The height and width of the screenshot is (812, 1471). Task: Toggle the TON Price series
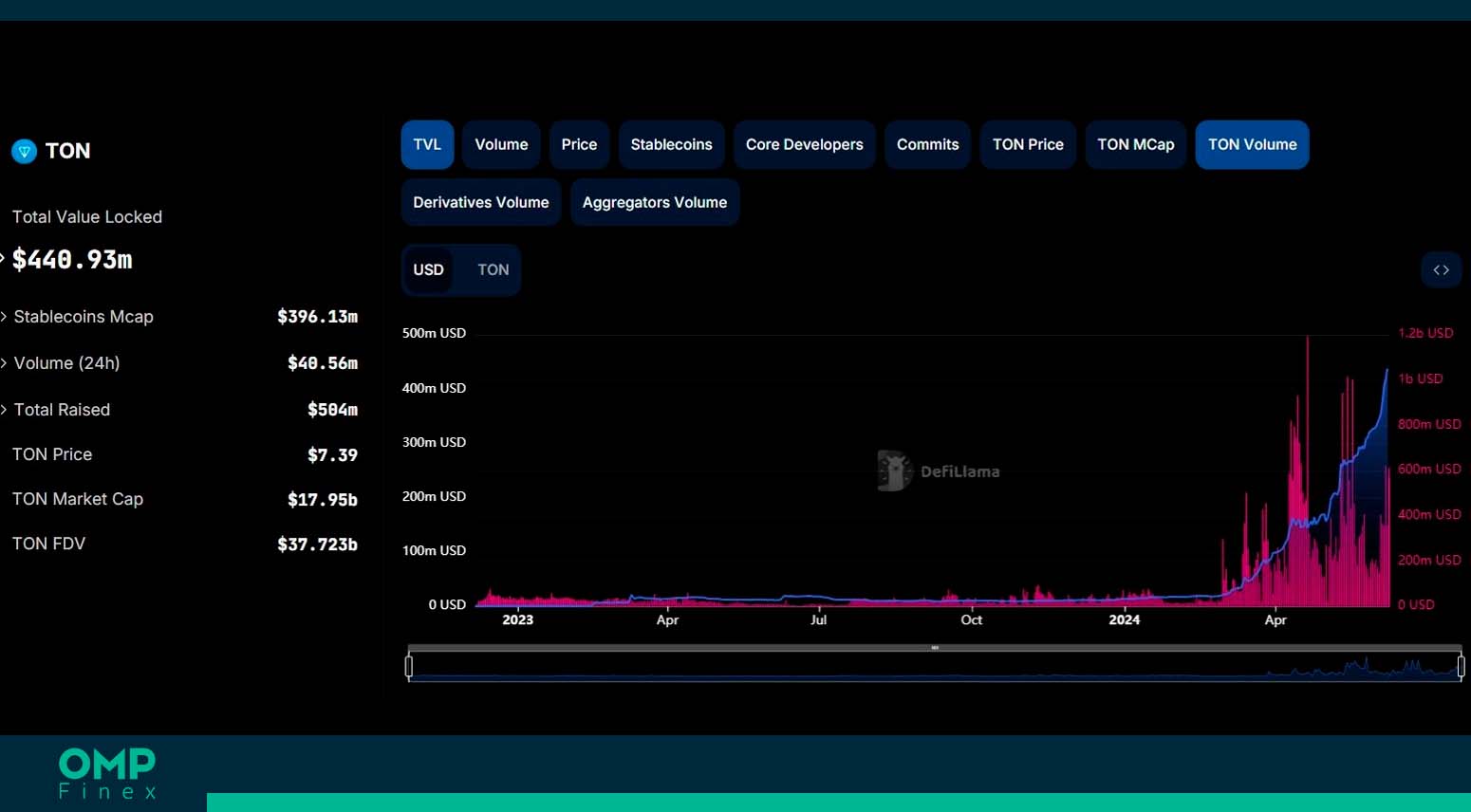pos(1028,145)
